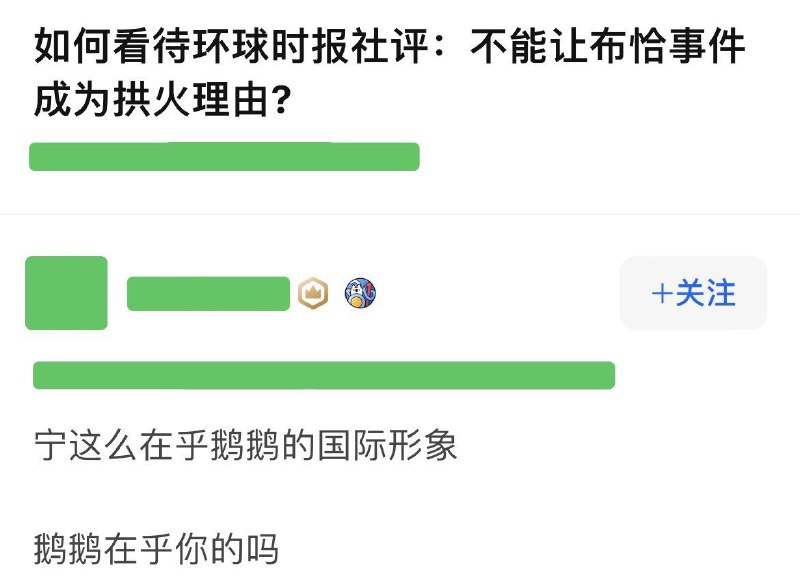Tap the +关注 follow button
Screen dimensions: 800x585
point(693,293)
